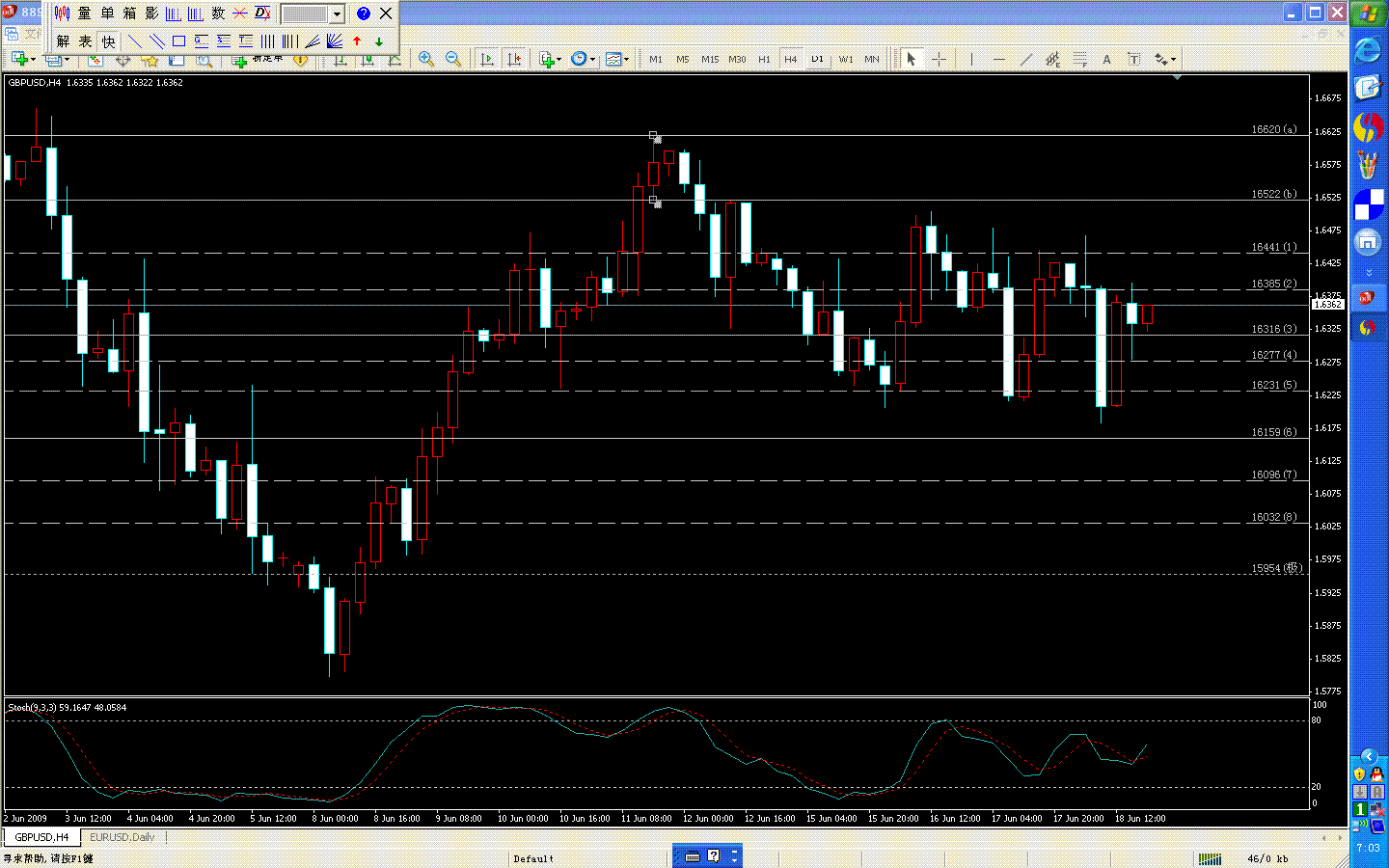Open the Profiles dropdown arrow
This screenshot has width=1389, height=868.
pyautogui.click(x=68, y=59)
